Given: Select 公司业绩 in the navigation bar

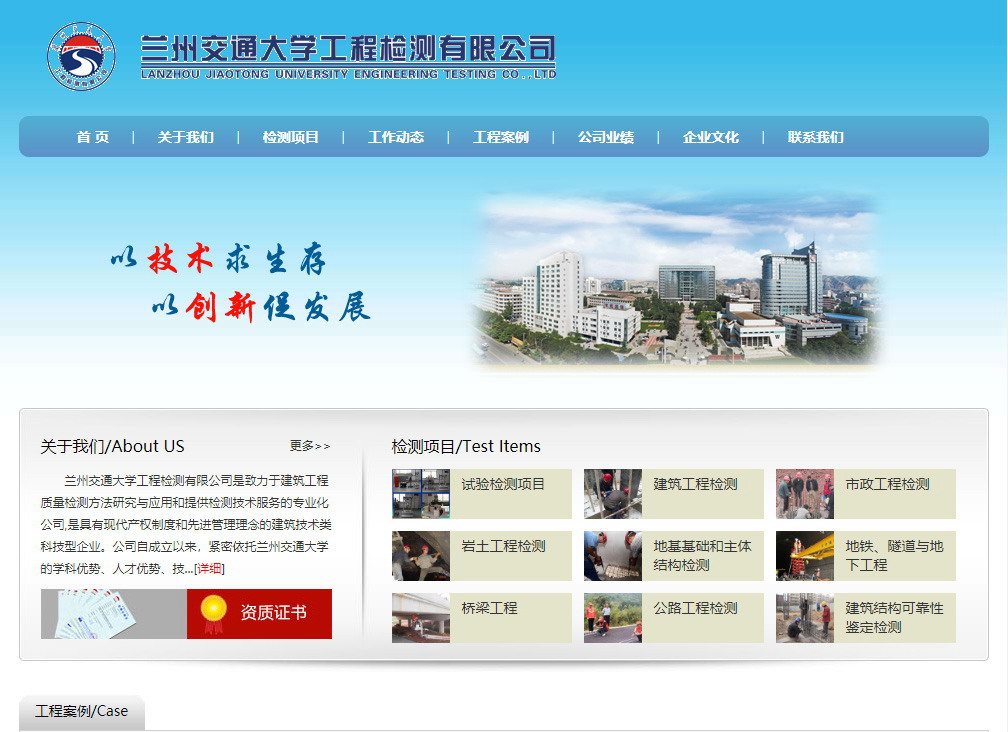Looking at the screenshot, I should (x=606, y=137).
